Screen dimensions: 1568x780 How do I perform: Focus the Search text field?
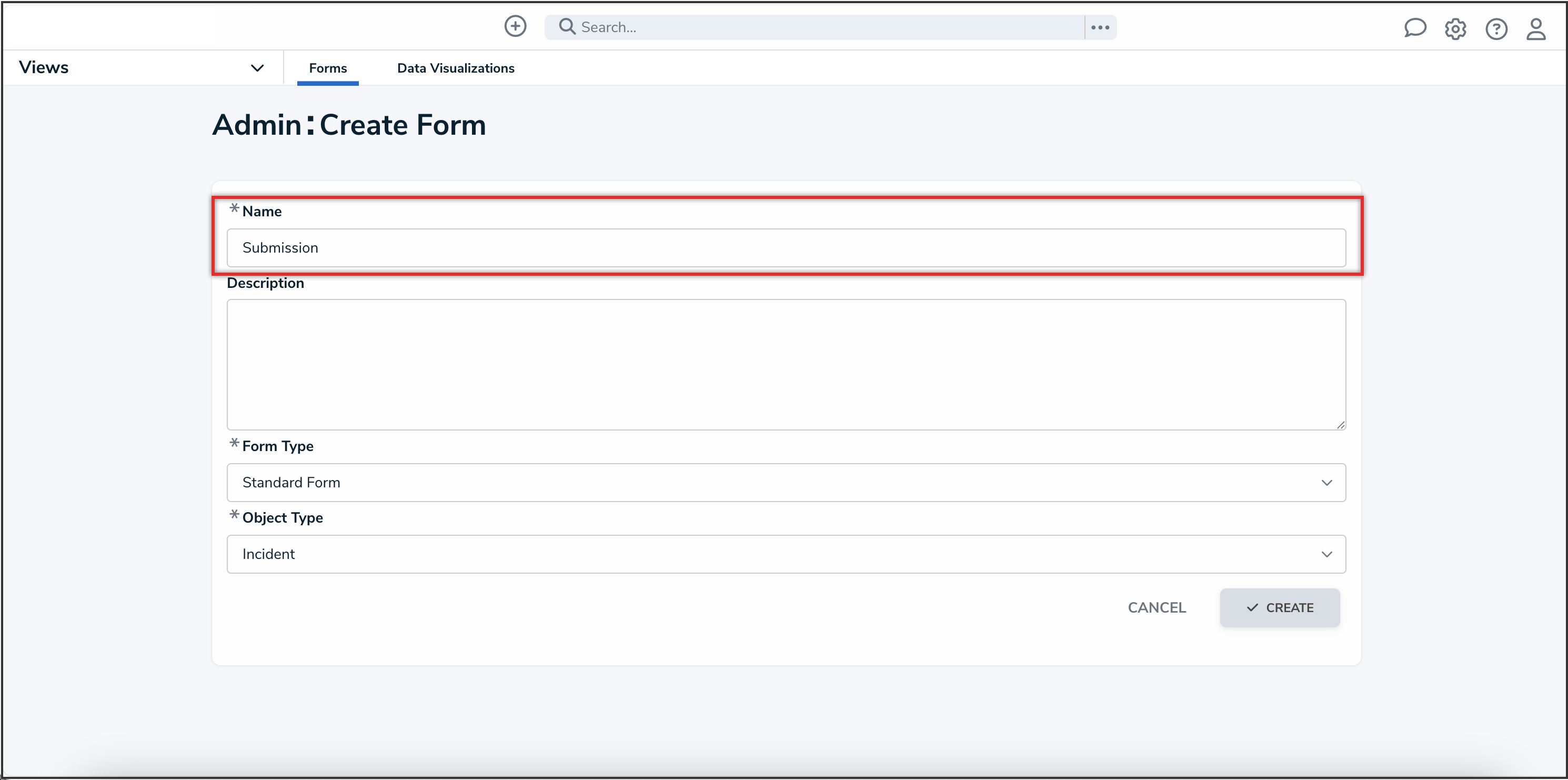coord(828,27)
